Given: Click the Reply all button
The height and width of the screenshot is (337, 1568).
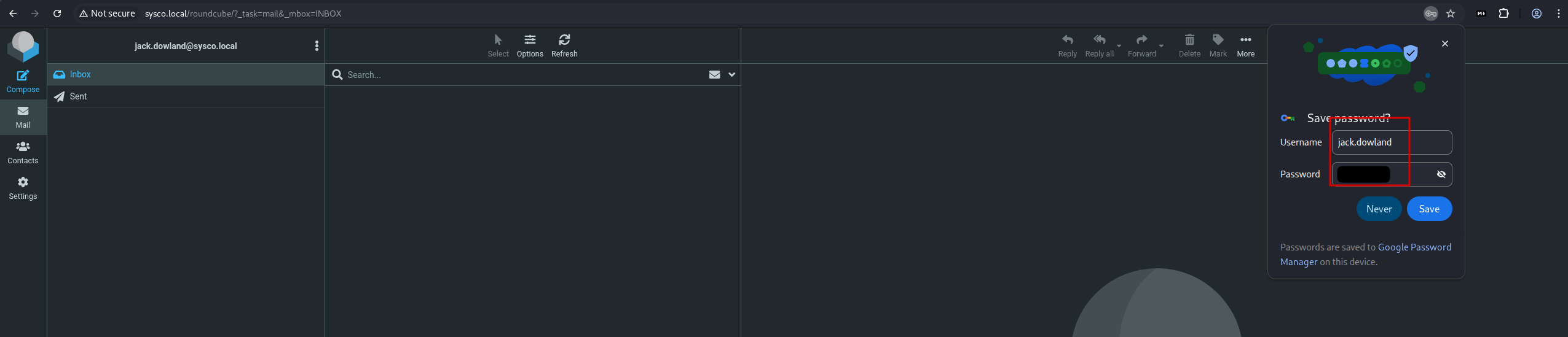Looking at the screenshot, I should coord(1099,46).
